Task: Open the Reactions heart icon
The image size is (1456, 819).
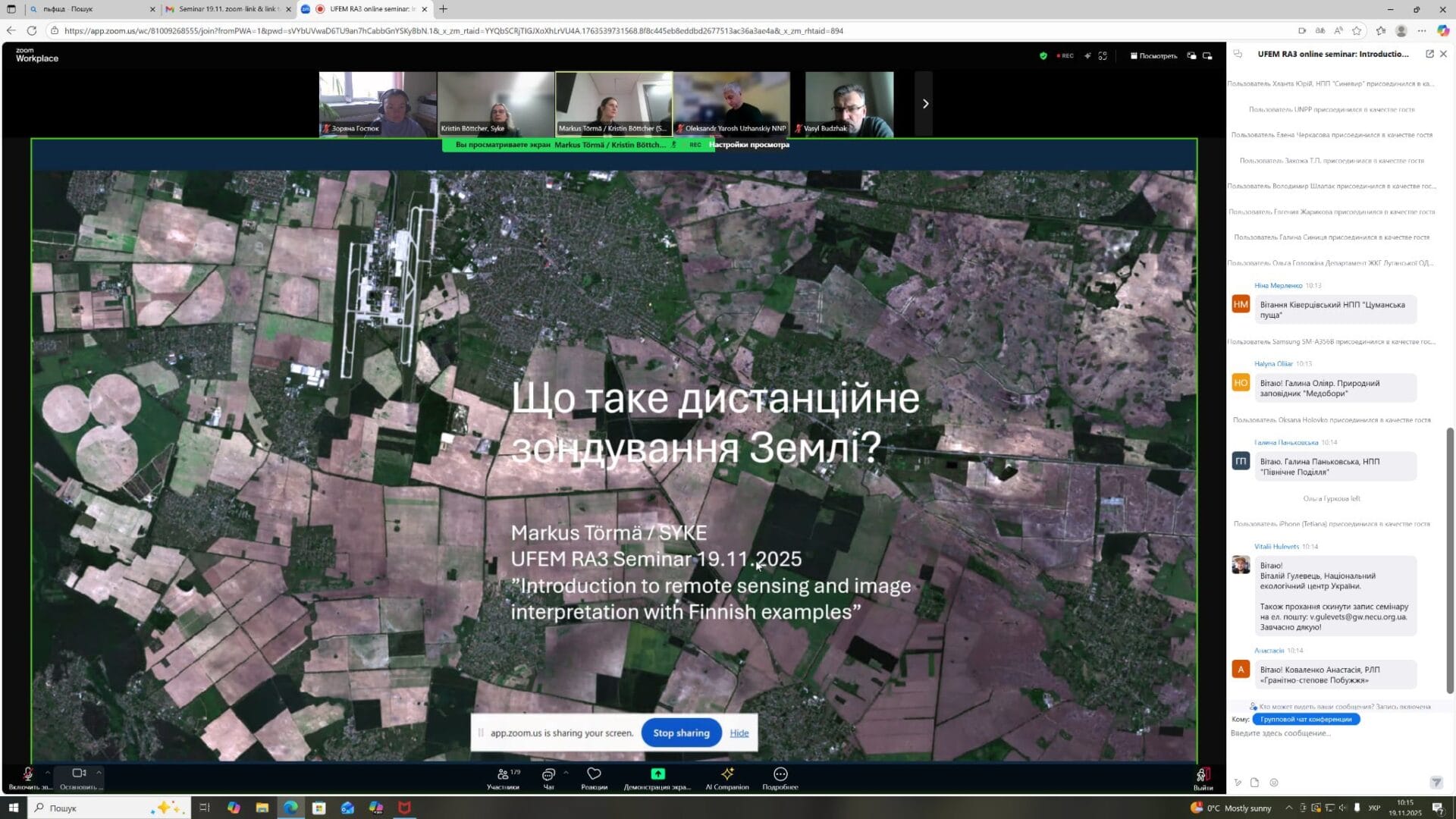Action: click(594, 774)
